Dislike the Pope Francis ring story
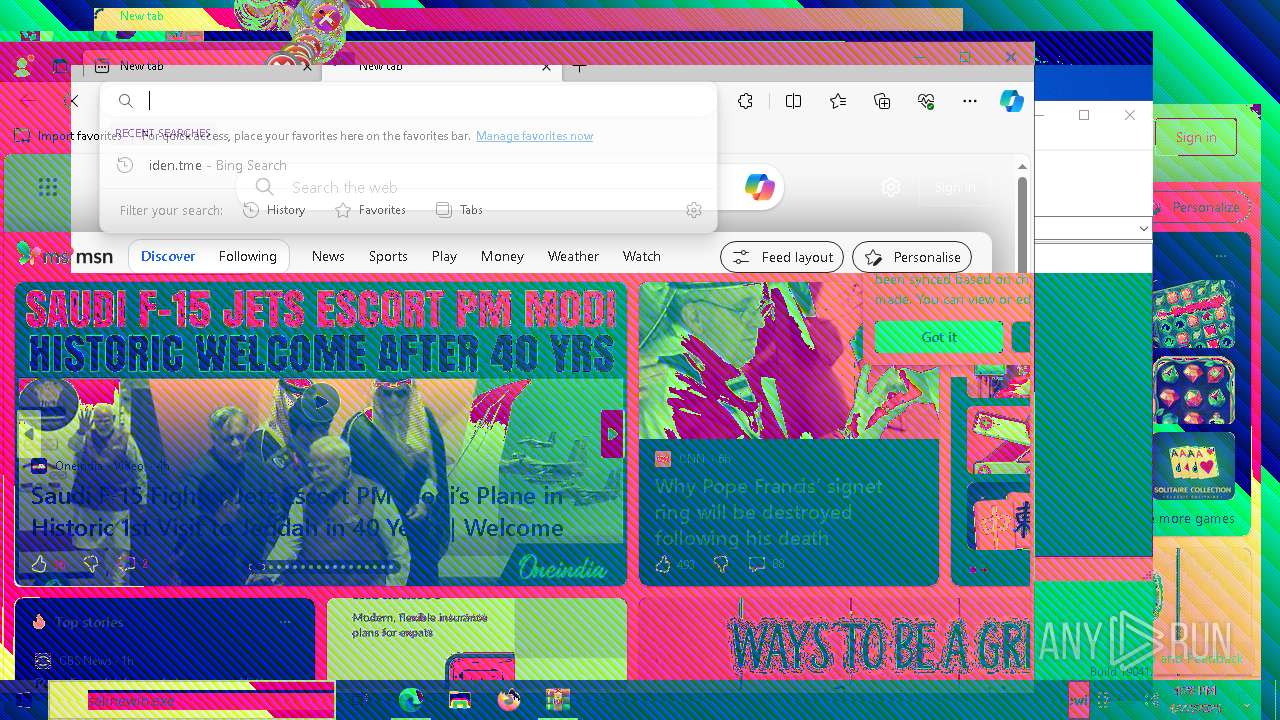 pos(721,565)
